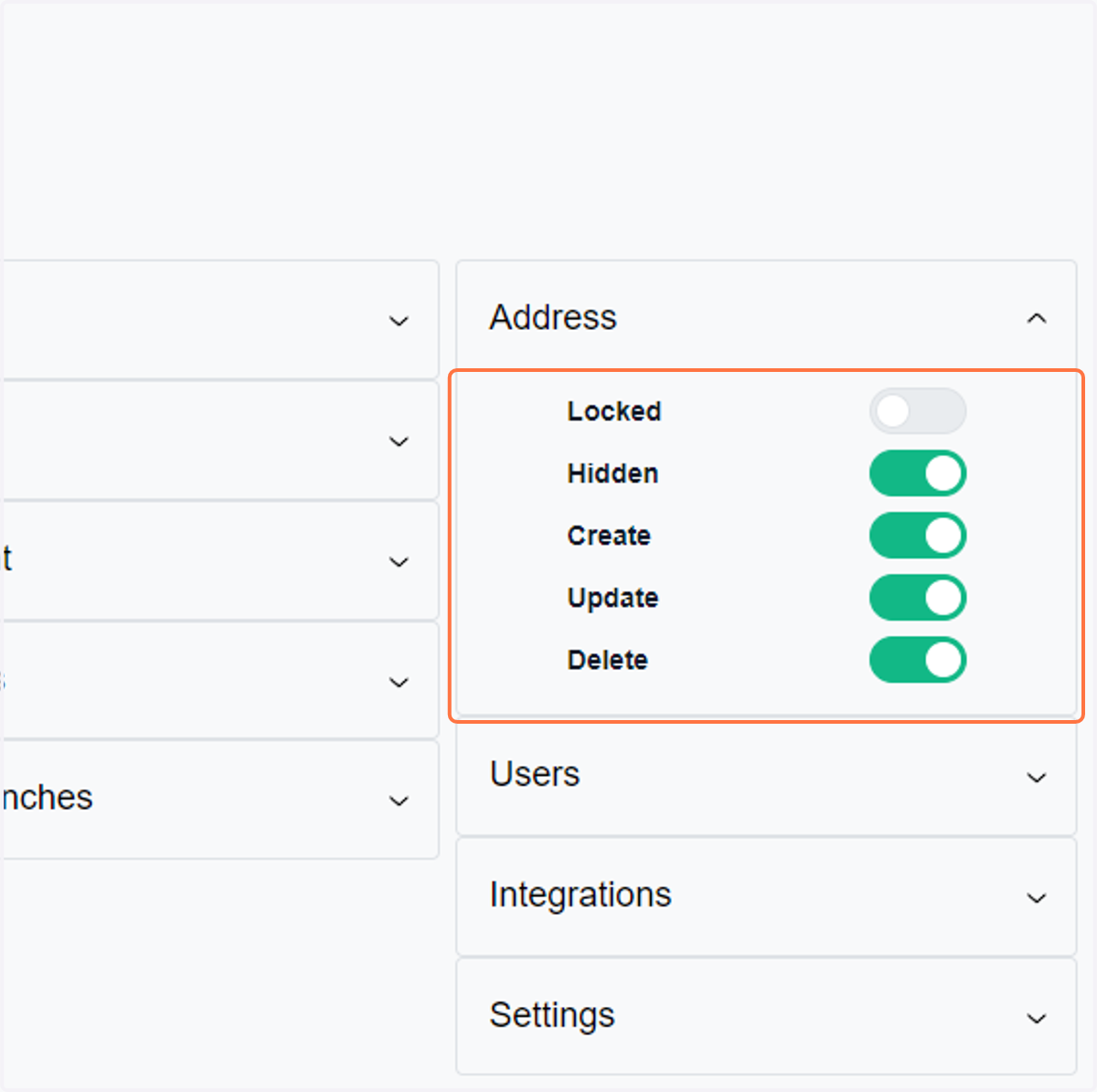Turn off the Delete permission toggle

(x=918, y=660)
